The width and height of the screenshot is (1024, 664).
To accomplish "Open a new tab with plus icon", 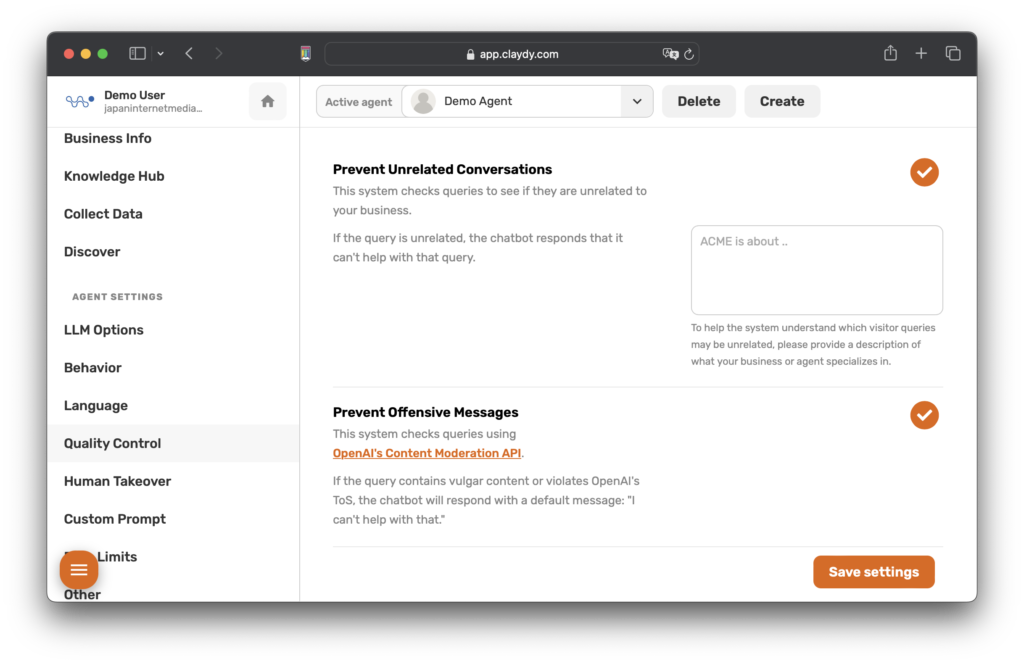I will 921,54.
